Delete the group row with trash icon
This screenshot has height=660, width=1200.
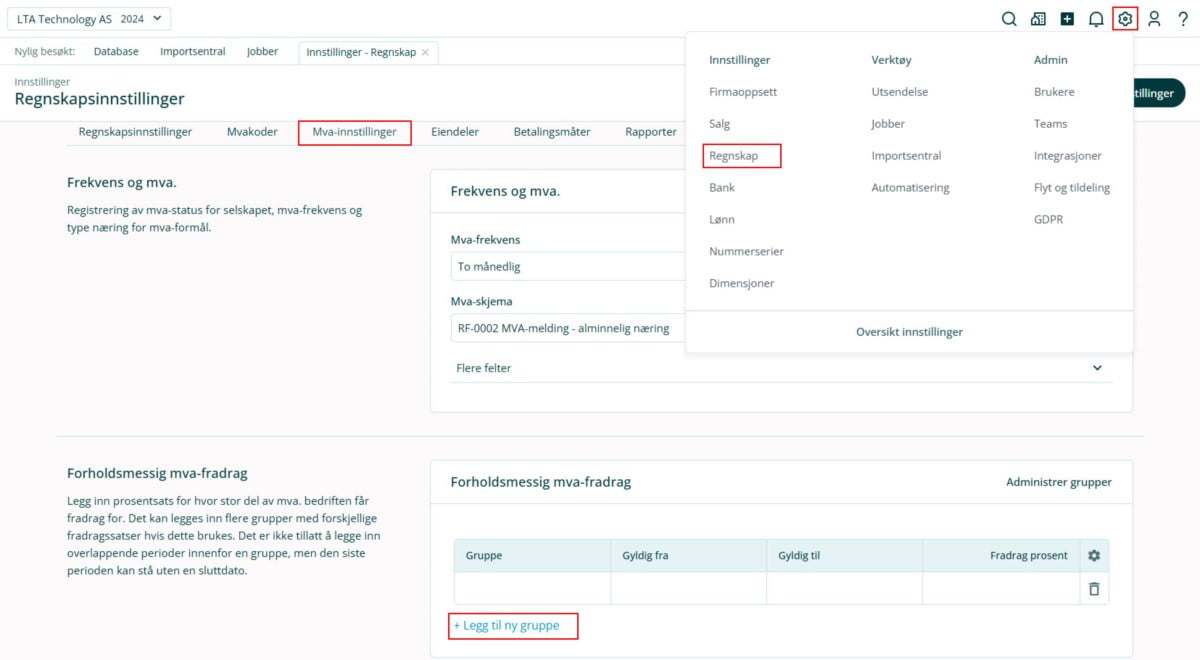(x=1093, y=589)
